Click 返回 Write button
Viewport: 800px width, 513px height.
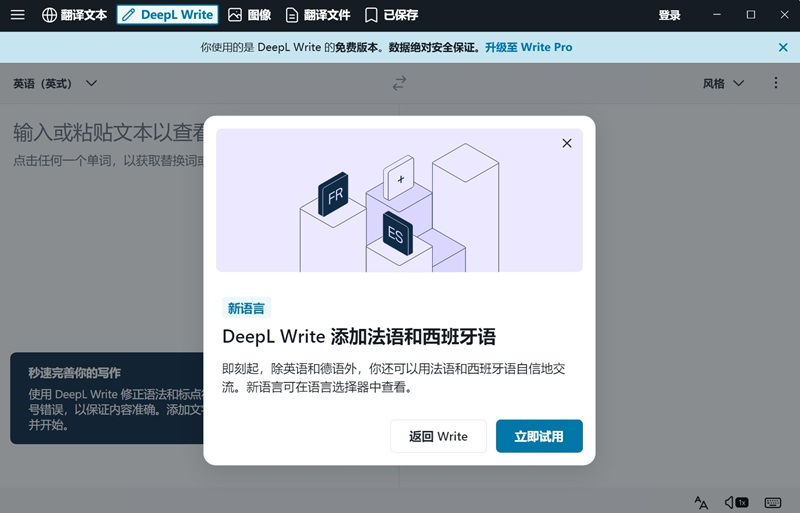point(438,436)
